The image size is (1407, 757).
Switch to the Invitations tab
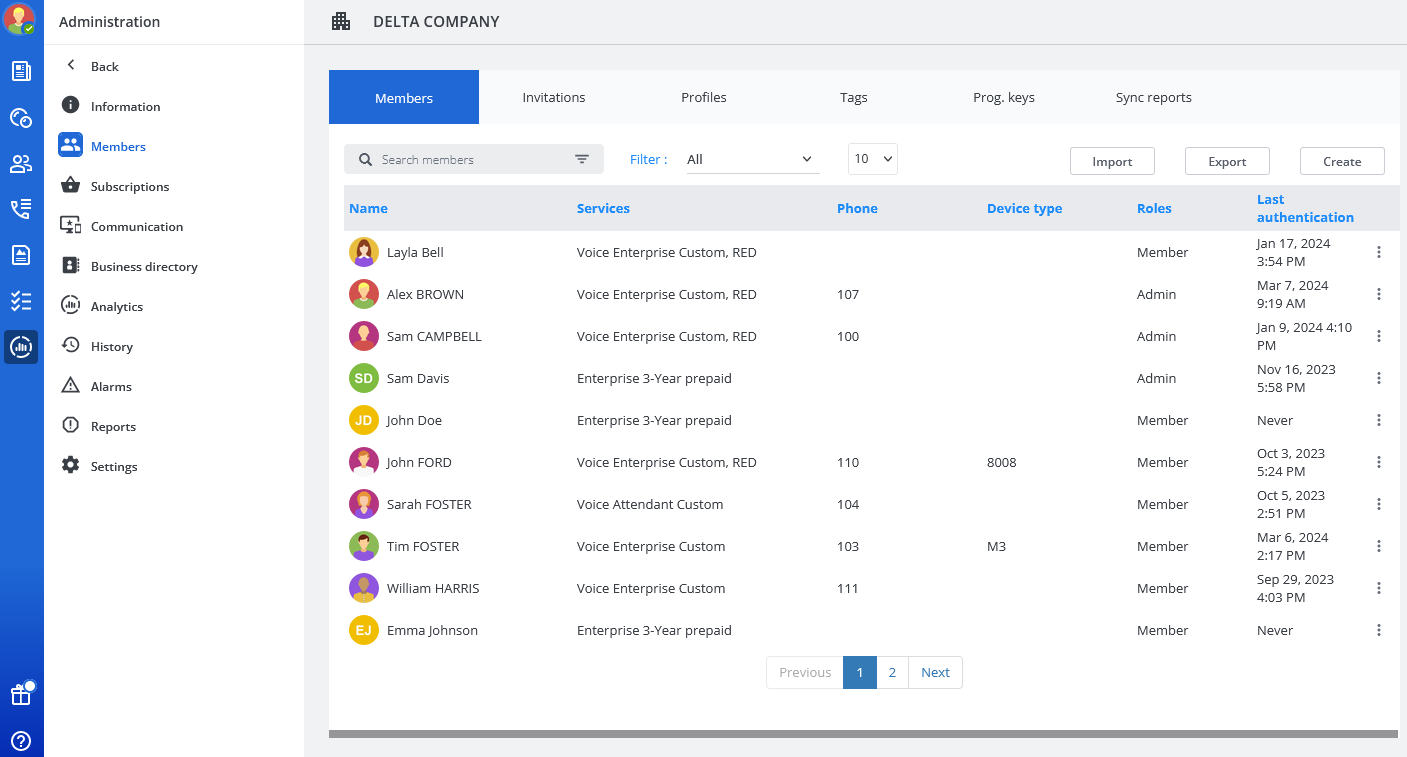[553, 97]
